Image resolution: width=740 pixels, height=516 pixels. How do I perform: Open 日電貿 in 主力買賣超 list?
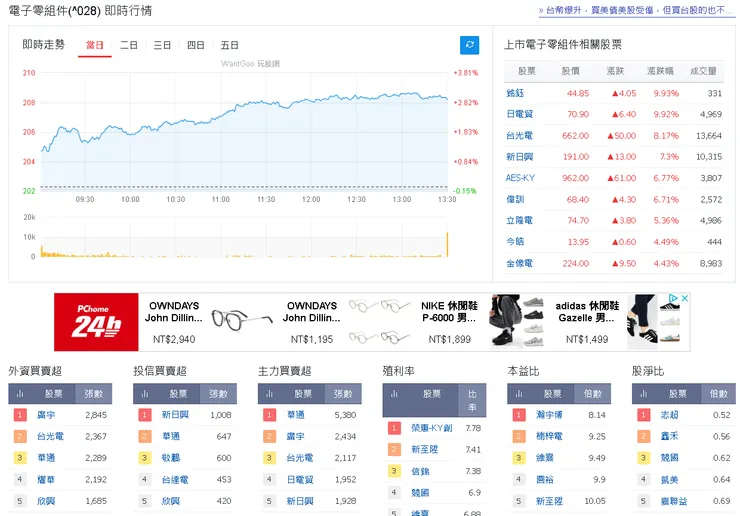point(300,480)
